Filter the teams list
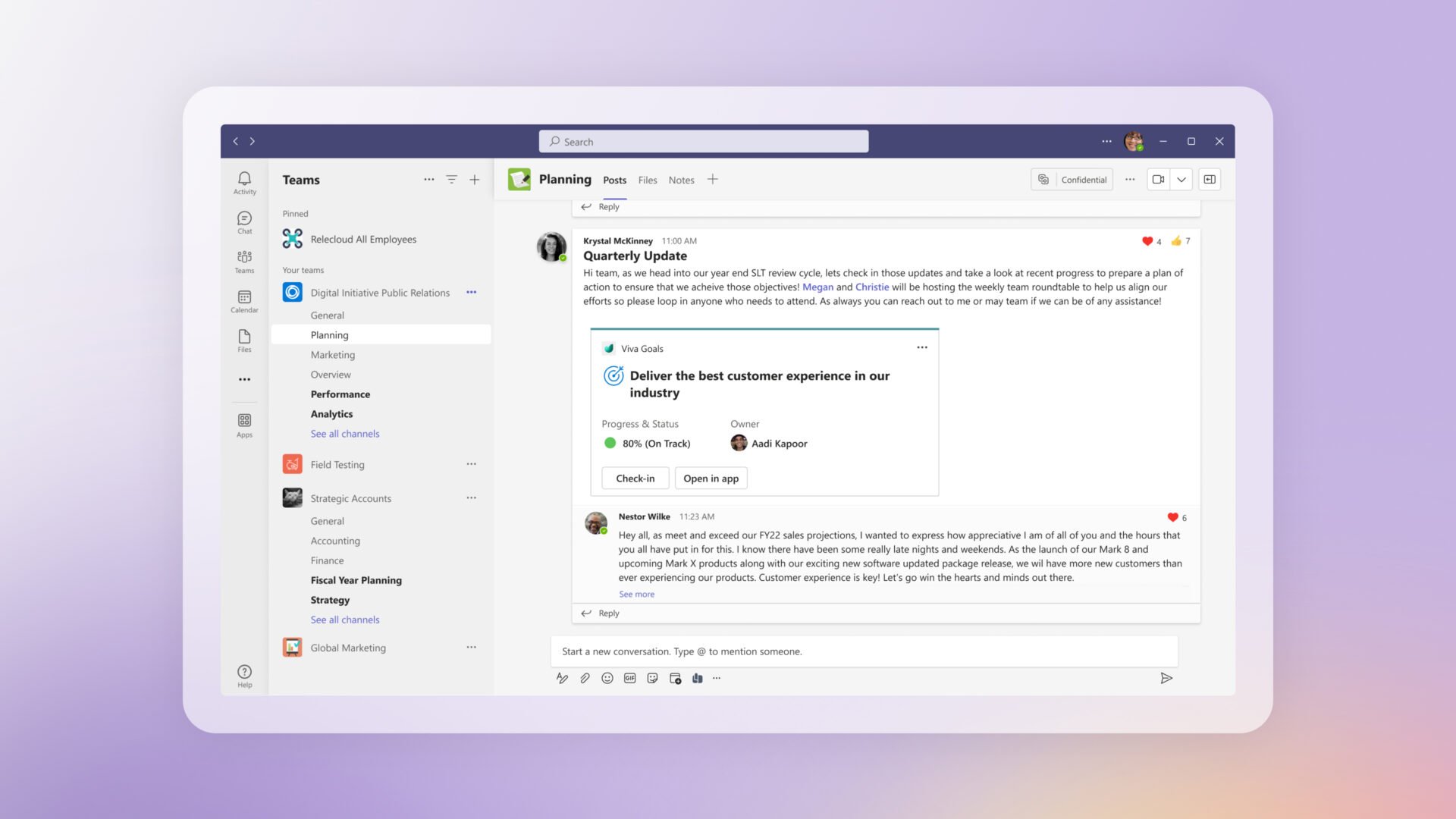Image resolution: width=1456 pixels, height=819 pixels. (x=452, y=180)
